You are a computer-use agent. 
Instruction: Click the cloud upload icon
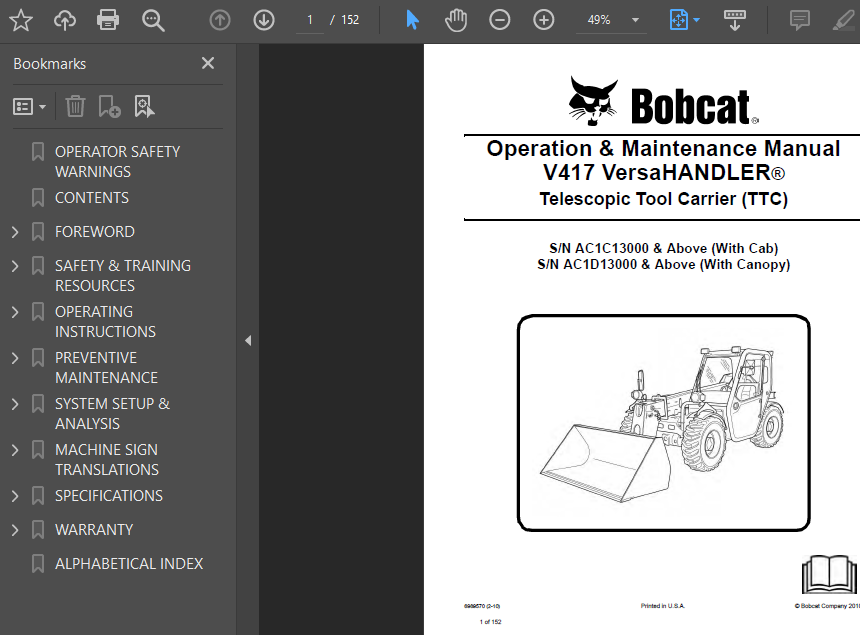(65, 20)
